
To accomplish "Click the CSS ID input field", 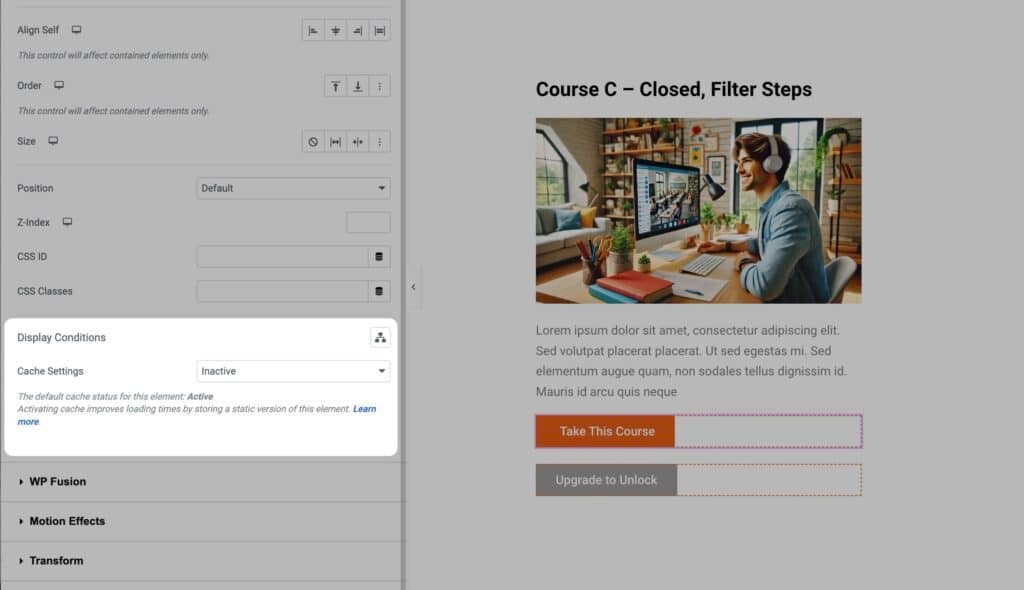I will (282, 257).
